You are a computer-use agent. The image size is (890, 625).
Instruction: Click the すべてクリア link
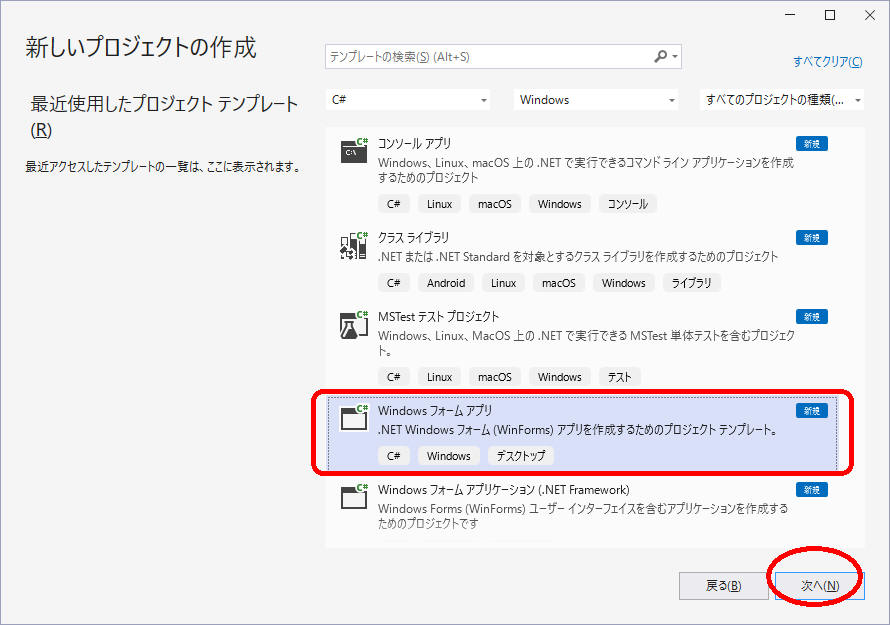point(827,62)
